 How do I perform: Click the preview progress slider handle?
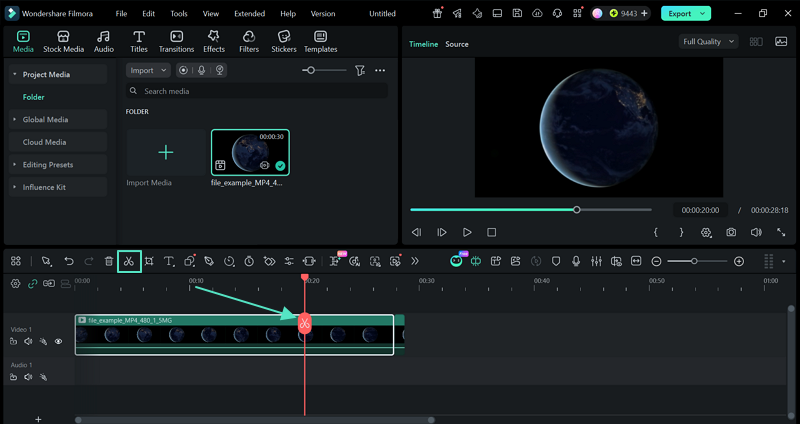click(577, 210)
